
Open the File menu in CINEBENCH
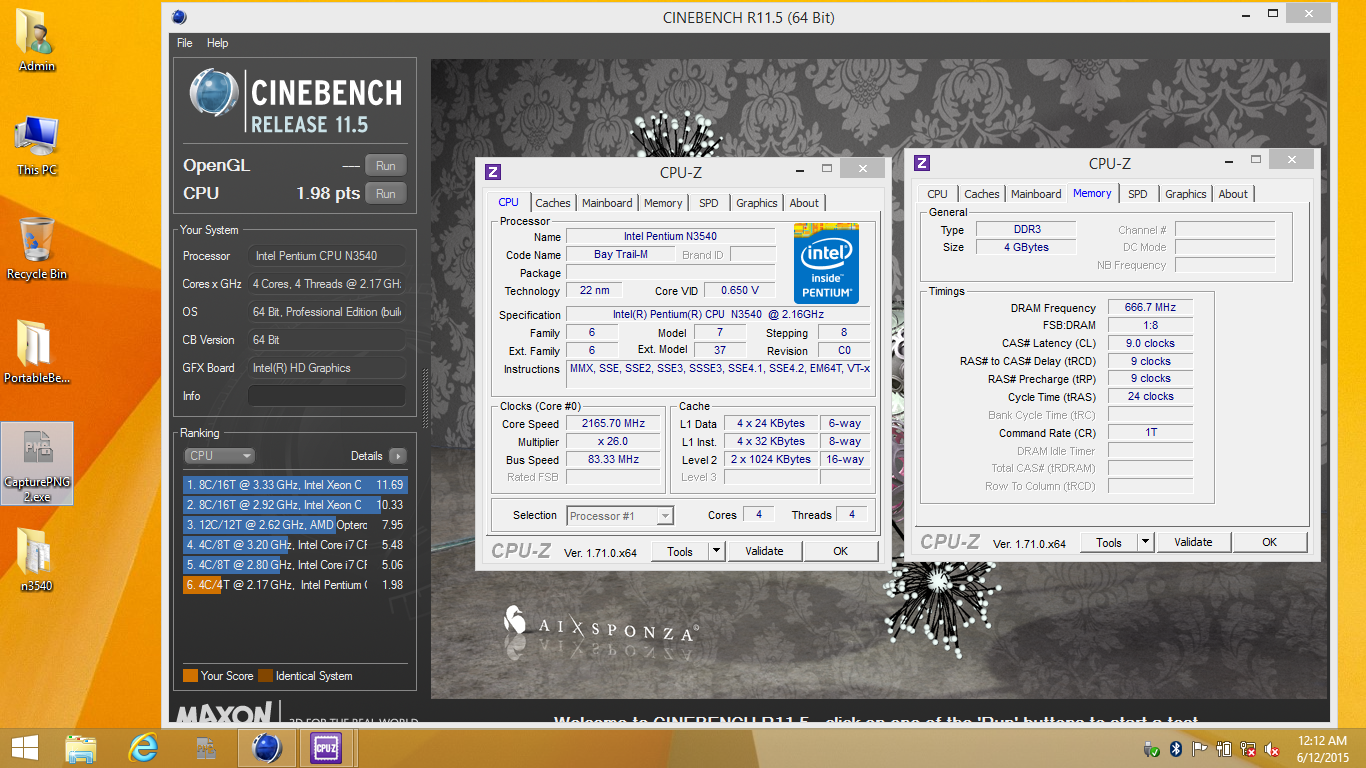click(x=185, y=43)
